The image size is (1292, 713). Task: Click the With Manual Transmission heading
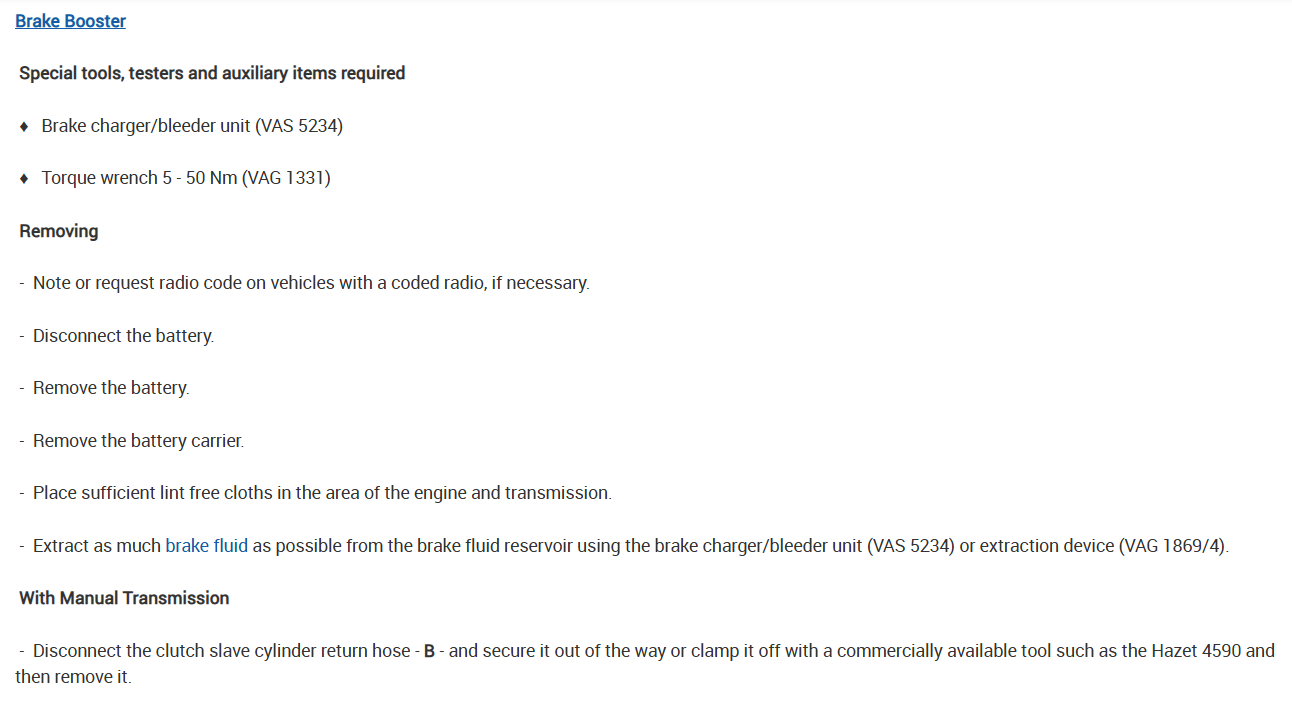coord(124,598)
